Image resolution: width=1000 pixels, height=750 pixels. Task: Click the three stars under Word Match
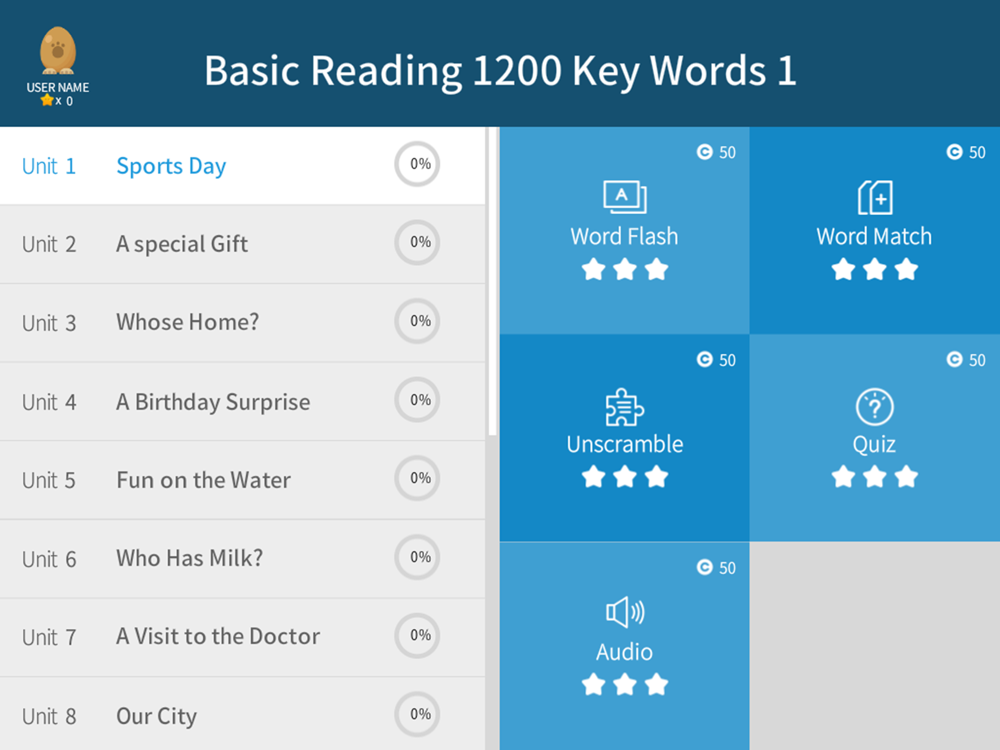[874, 269]
